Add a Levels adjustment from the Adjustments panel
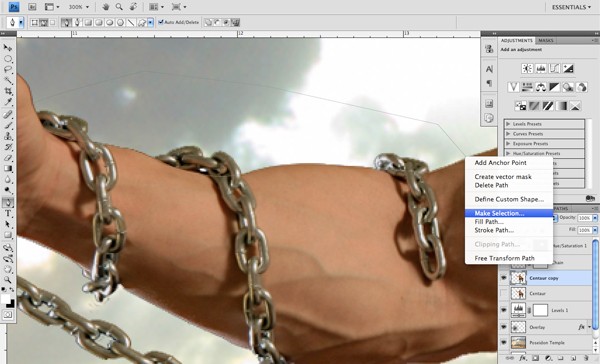The height and width of the screenshot is (364, 600). click(541, 69)
